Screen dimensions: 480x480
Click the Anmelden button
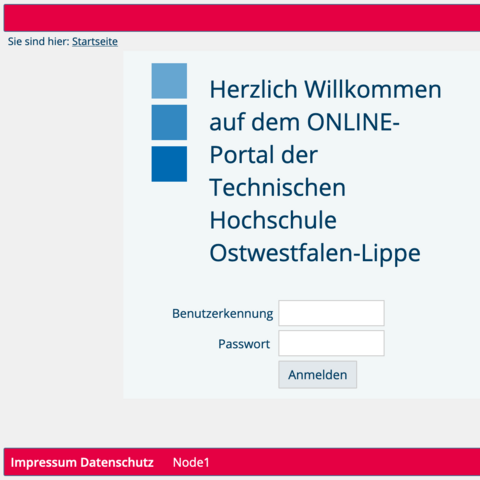point(318,375)
